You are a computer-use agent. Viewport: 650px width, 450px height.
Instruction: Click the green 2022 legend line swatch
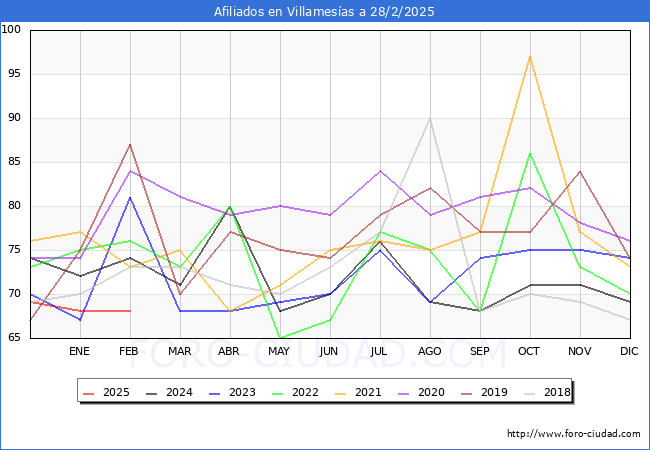tap(278, 393)
